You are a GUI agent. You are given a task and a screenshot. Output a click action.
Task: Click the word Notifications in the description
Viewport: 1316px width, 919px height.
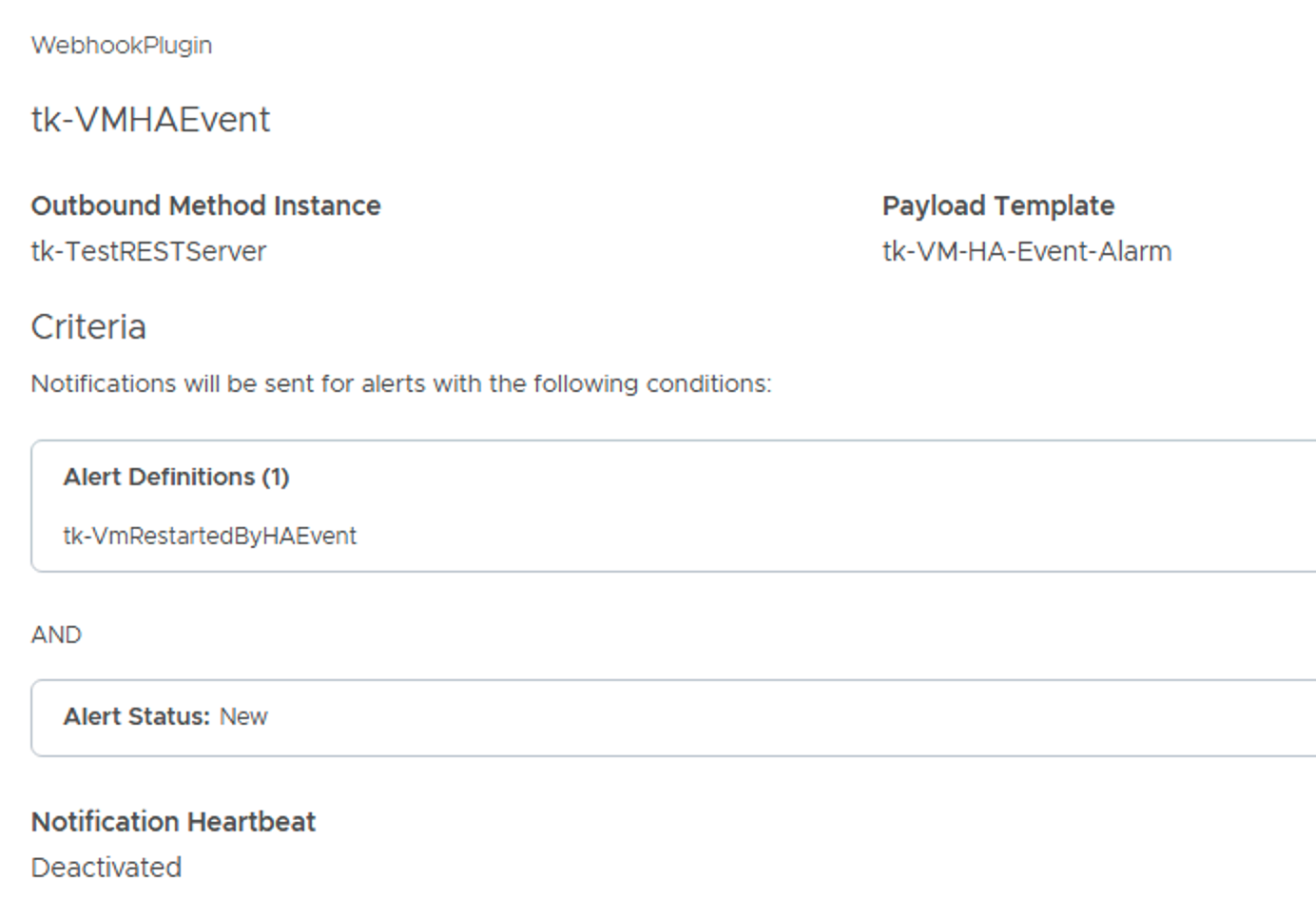click(x=104, y=384)
